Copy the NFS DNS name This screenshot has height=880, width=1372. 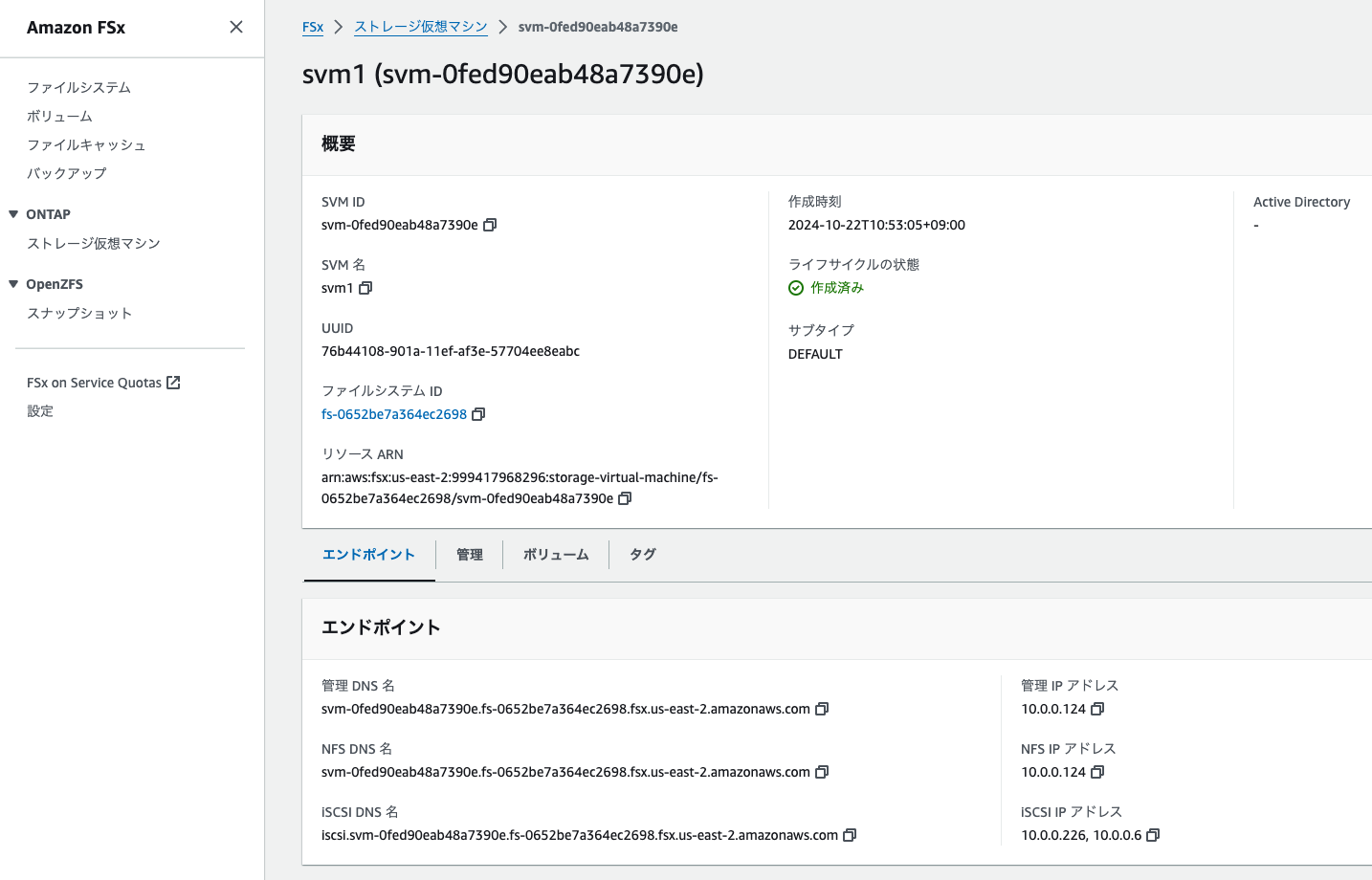[822, 772]
